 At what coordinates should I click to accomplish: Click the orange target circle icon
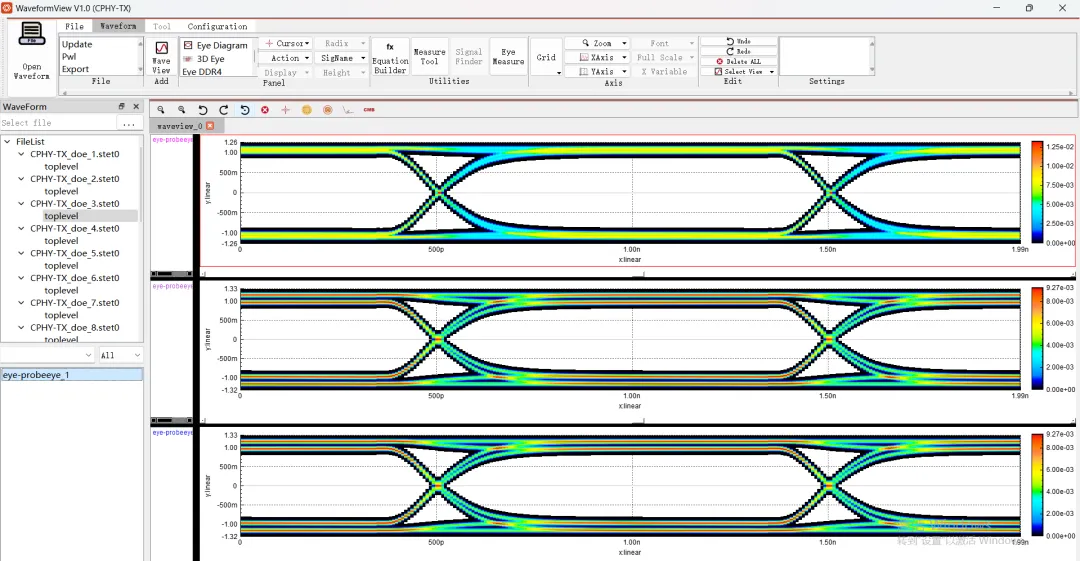(327, 110)
